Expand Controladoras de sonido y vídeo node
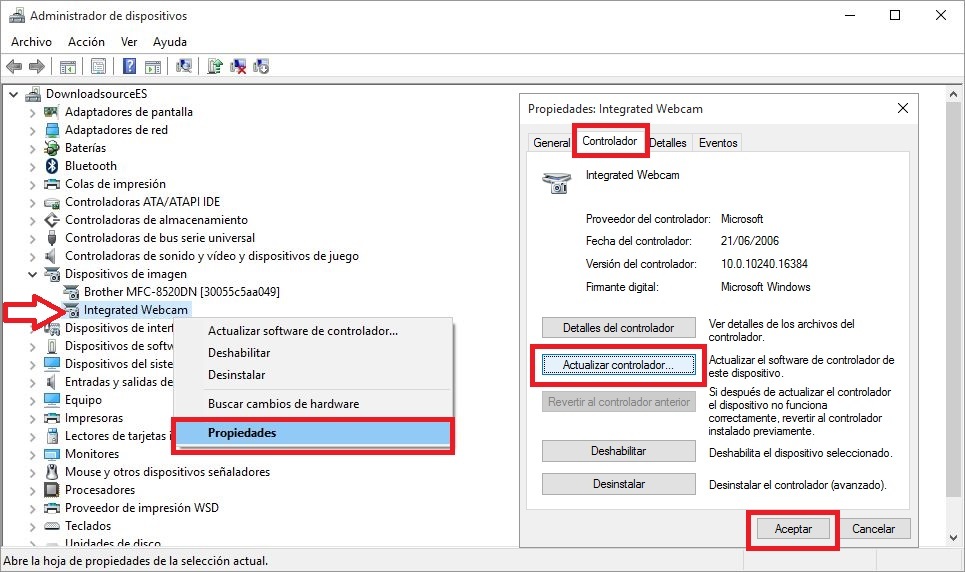 pyautogui.click(x=33, y=256)
